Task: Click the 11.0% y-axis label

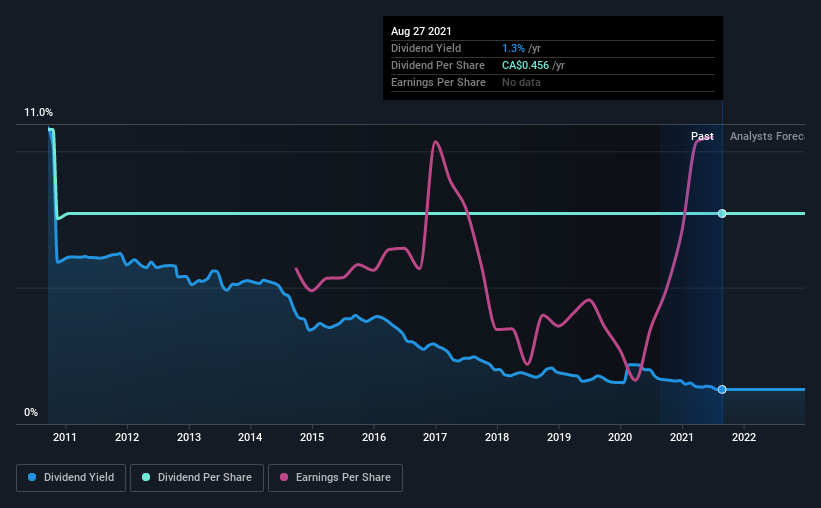Action: 38,113
